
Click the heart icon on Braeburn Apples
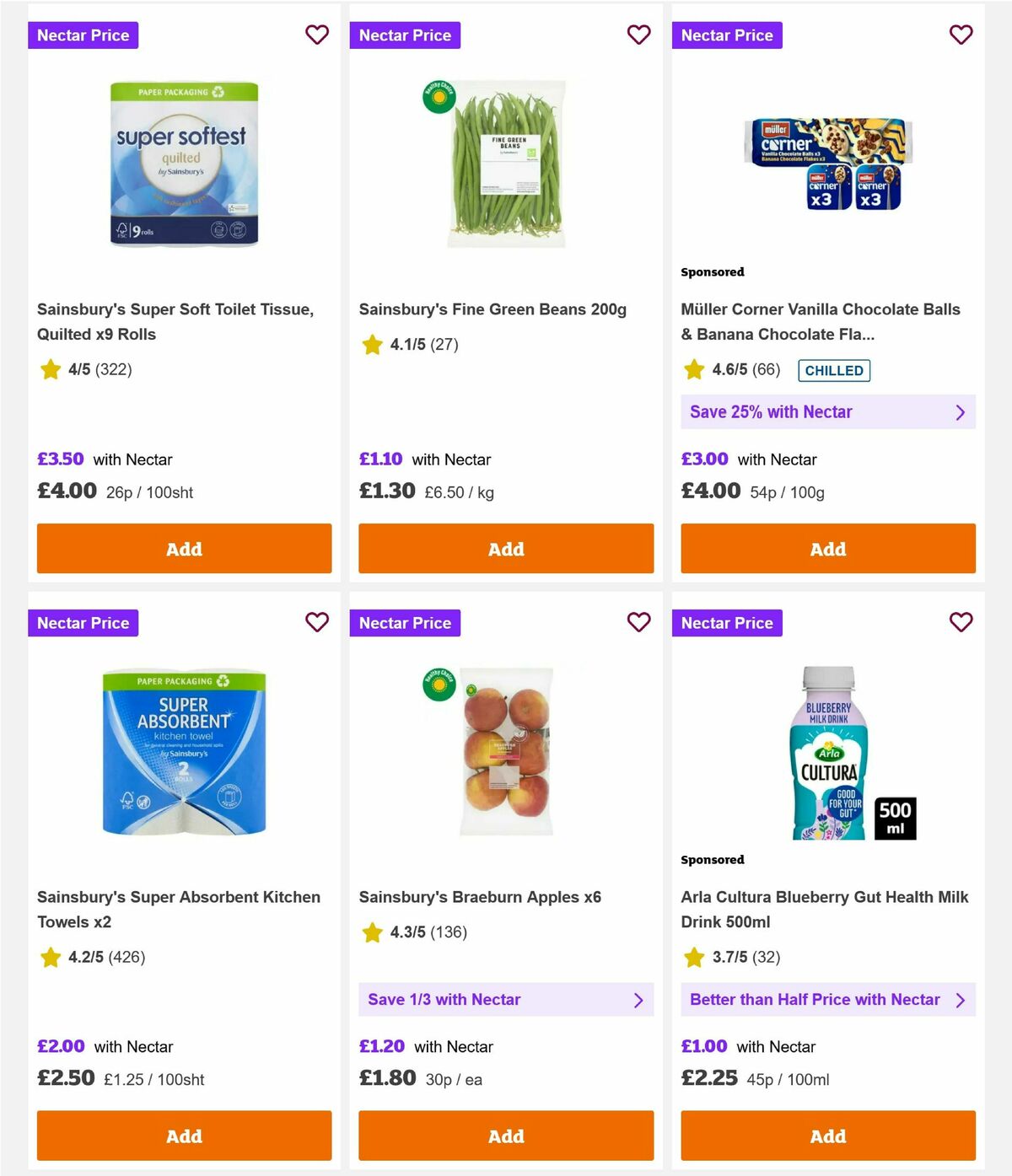point(639,622)
